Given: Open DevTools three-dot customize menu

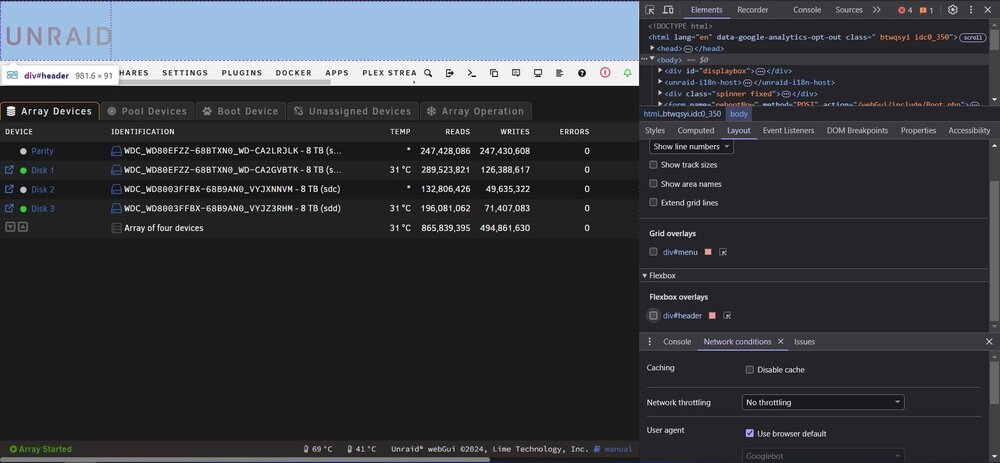Looking at the screenshot, I should (x=971, y=10).
